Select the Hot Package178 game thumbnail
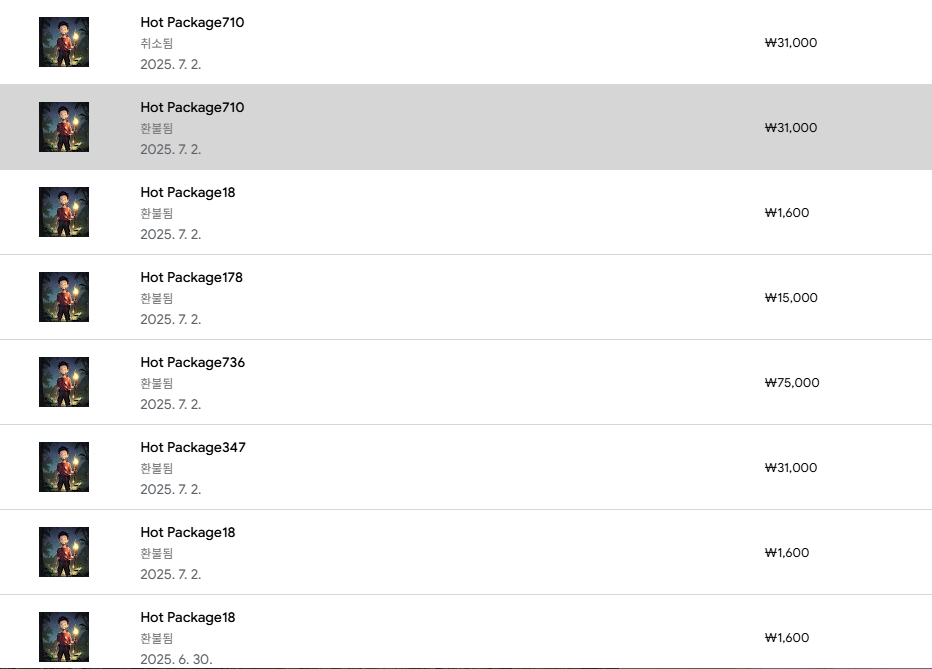Viewport: 932px width, 669px height. 64,297
